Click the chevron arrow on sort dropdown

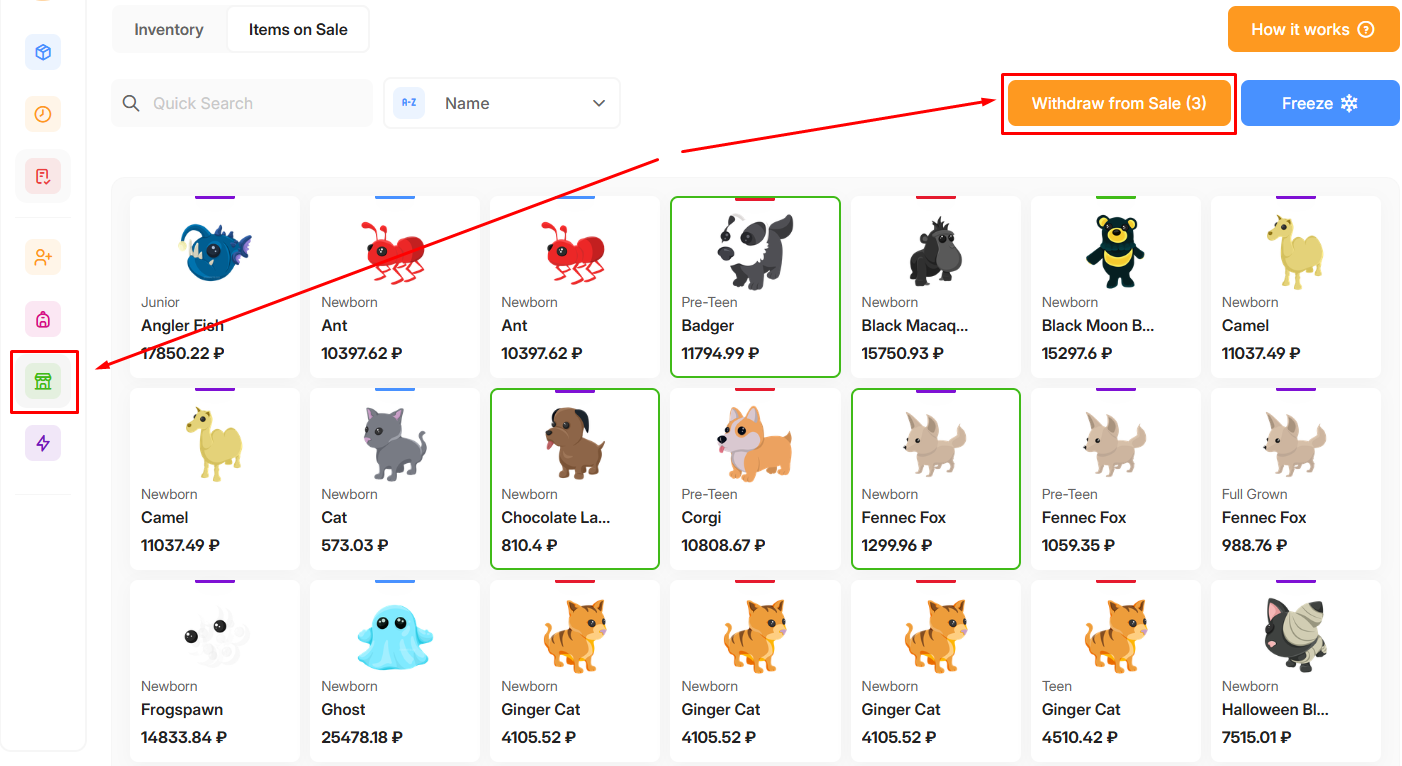pyautogui.click(x=599, y=103)
